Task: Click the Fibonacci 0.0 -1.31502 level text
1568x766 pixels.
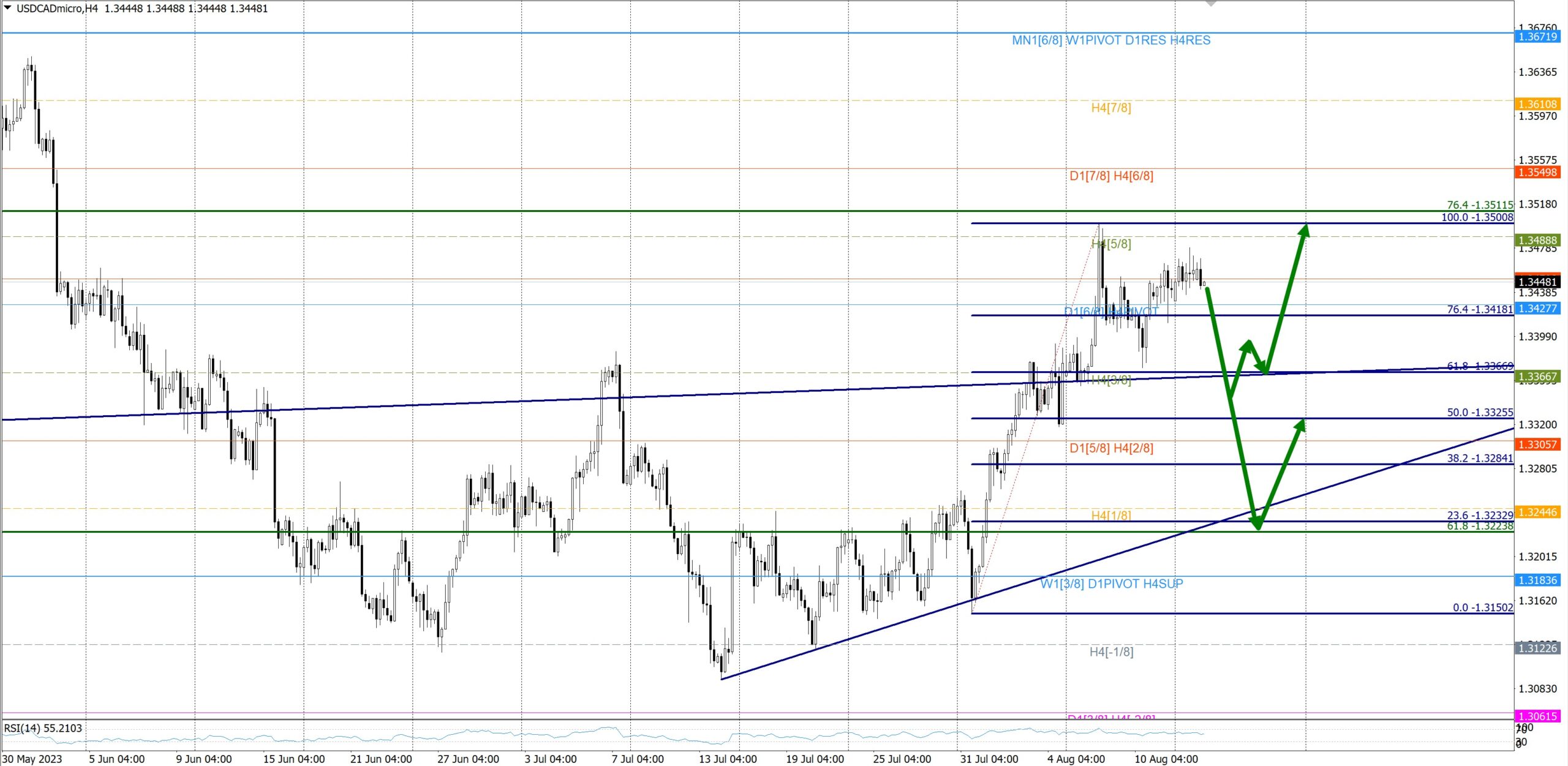Action: click(x=1482, y=608)
